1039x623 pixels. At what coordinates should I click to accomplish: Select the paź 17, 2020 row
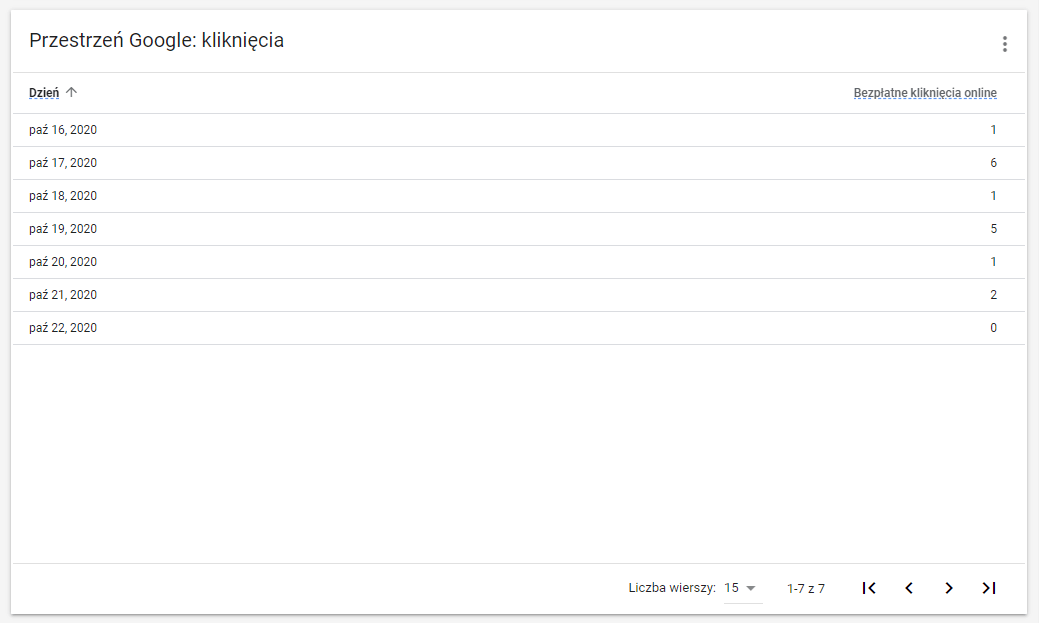63,163
